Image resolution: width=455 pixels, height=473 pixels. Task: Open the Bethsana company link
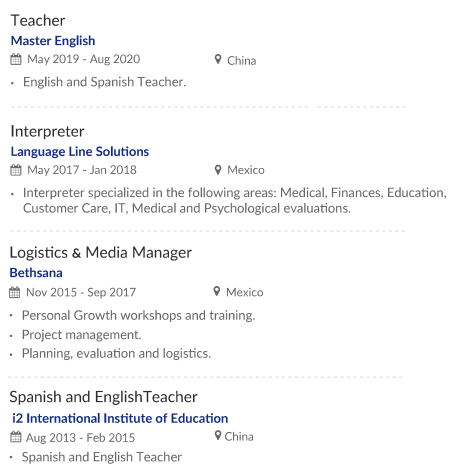click(36, 273)
